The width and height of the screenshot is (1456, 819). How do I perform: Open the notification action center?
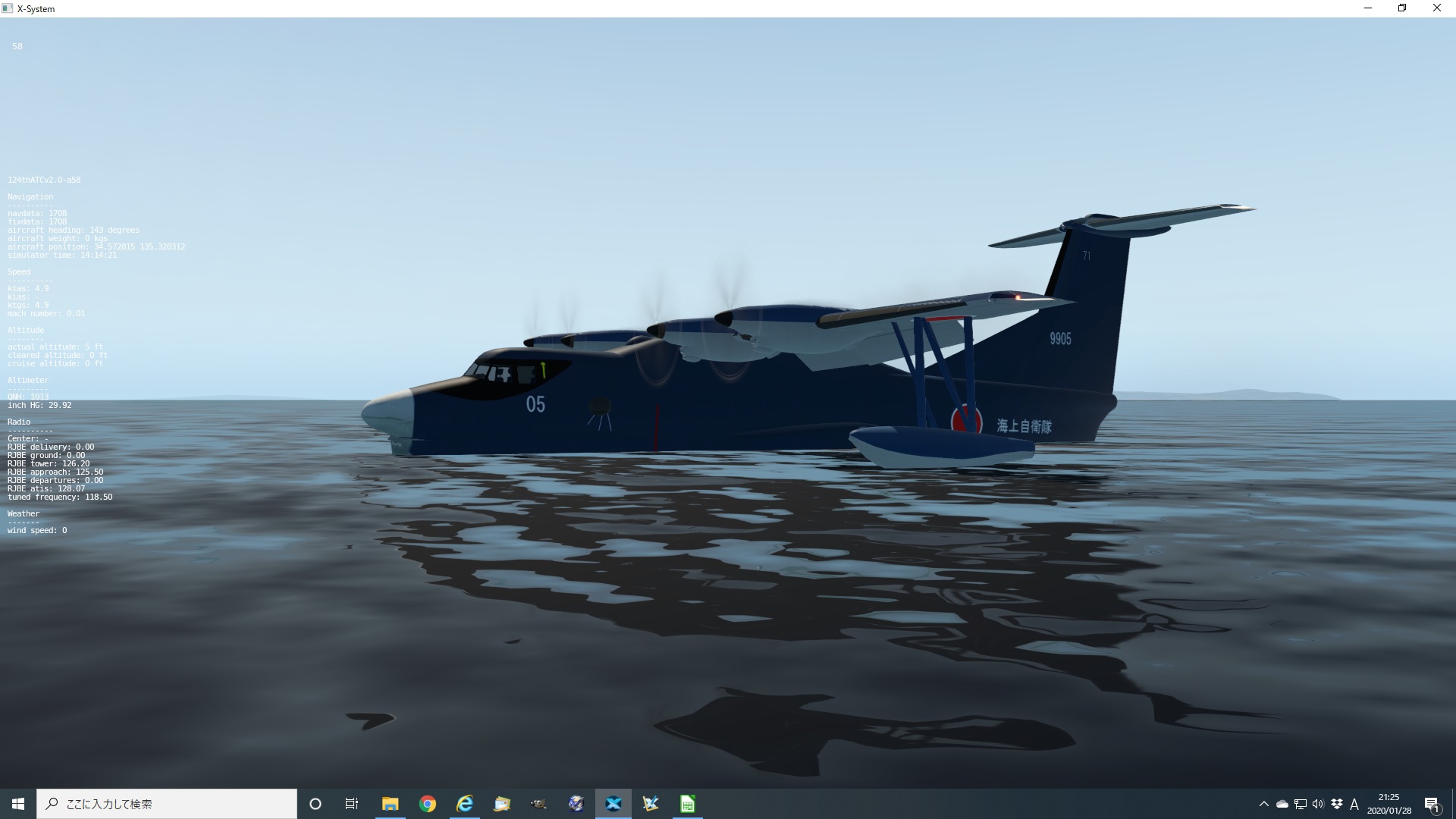[x=1432, y=804]
